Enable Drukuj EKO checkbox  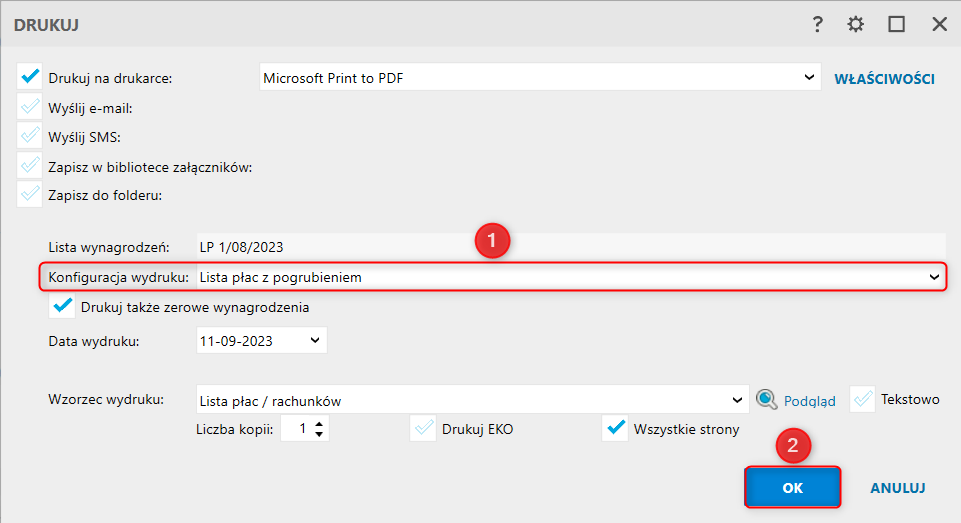coord(424,430)
